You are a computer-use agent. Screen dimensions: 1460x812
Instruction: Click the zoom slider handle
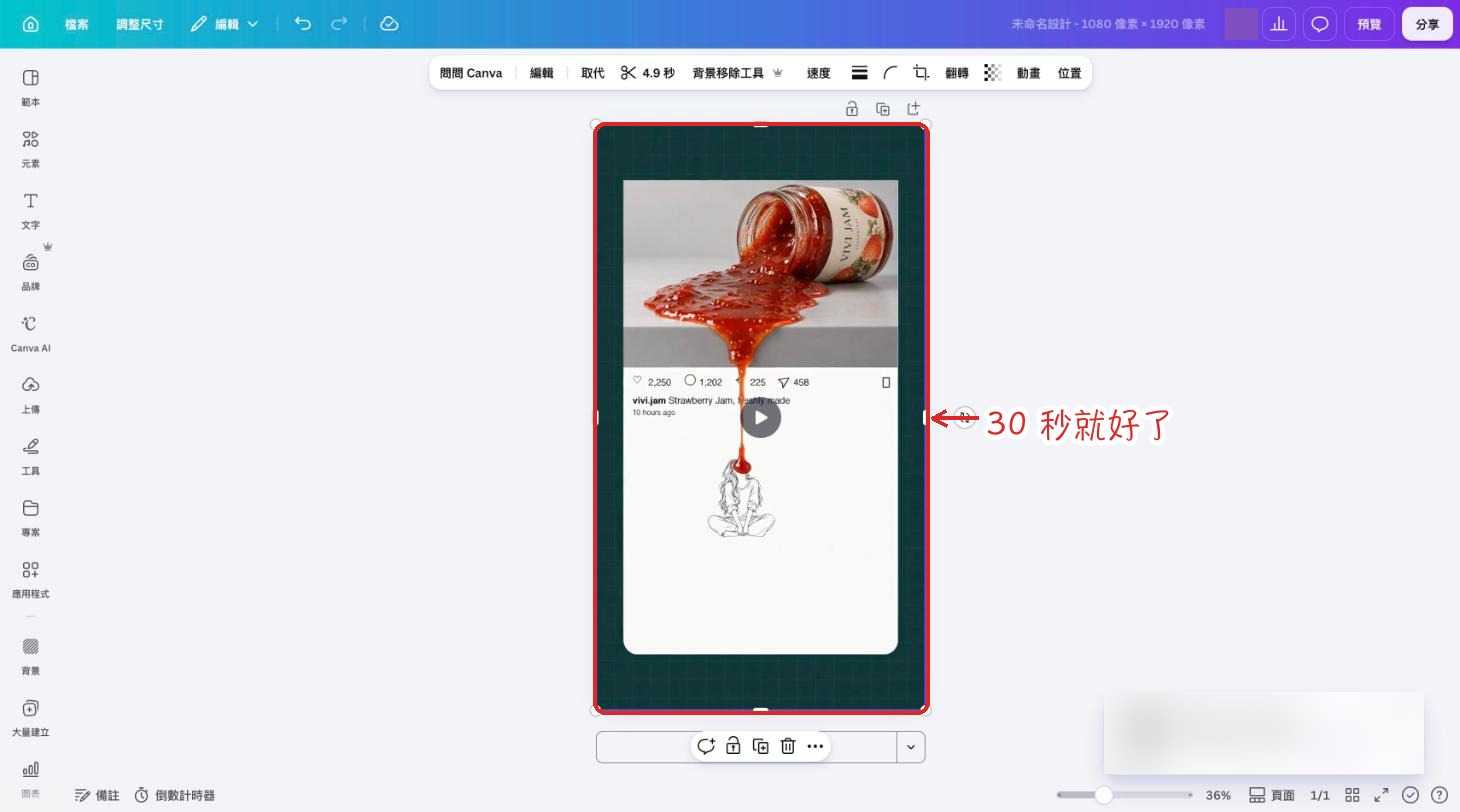click(x=1103, y=795)
